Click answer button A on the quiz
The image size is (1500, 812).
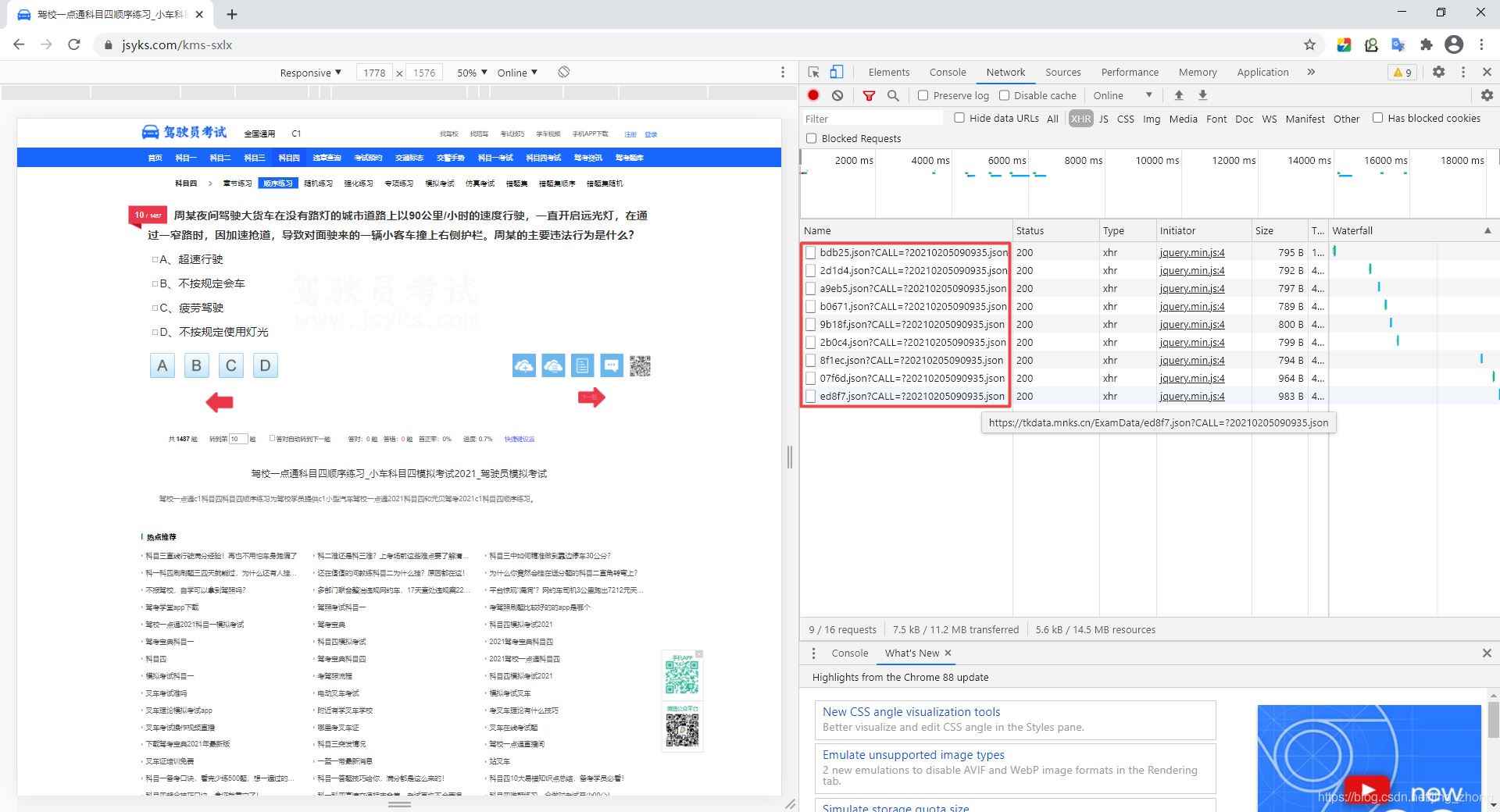(x=162, y=365)
